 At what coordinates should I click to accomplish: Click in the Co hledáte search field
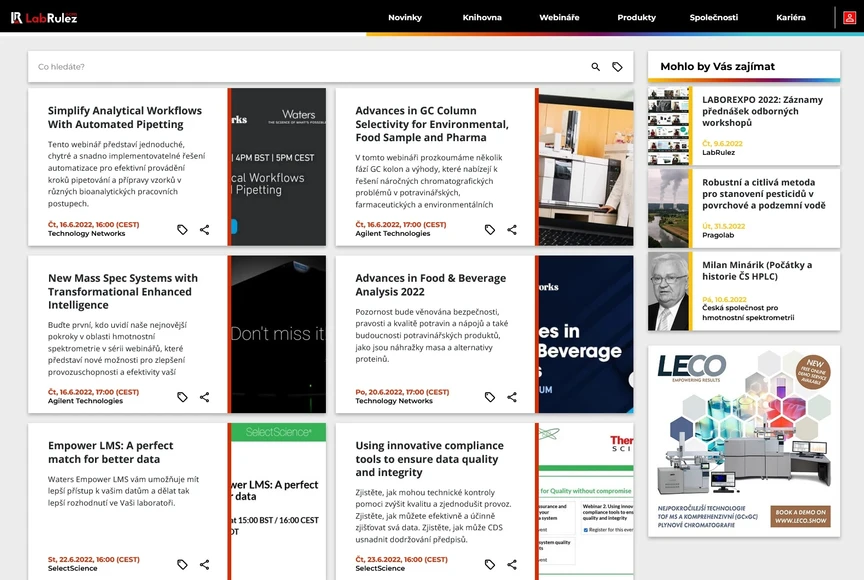click(200, 66)
